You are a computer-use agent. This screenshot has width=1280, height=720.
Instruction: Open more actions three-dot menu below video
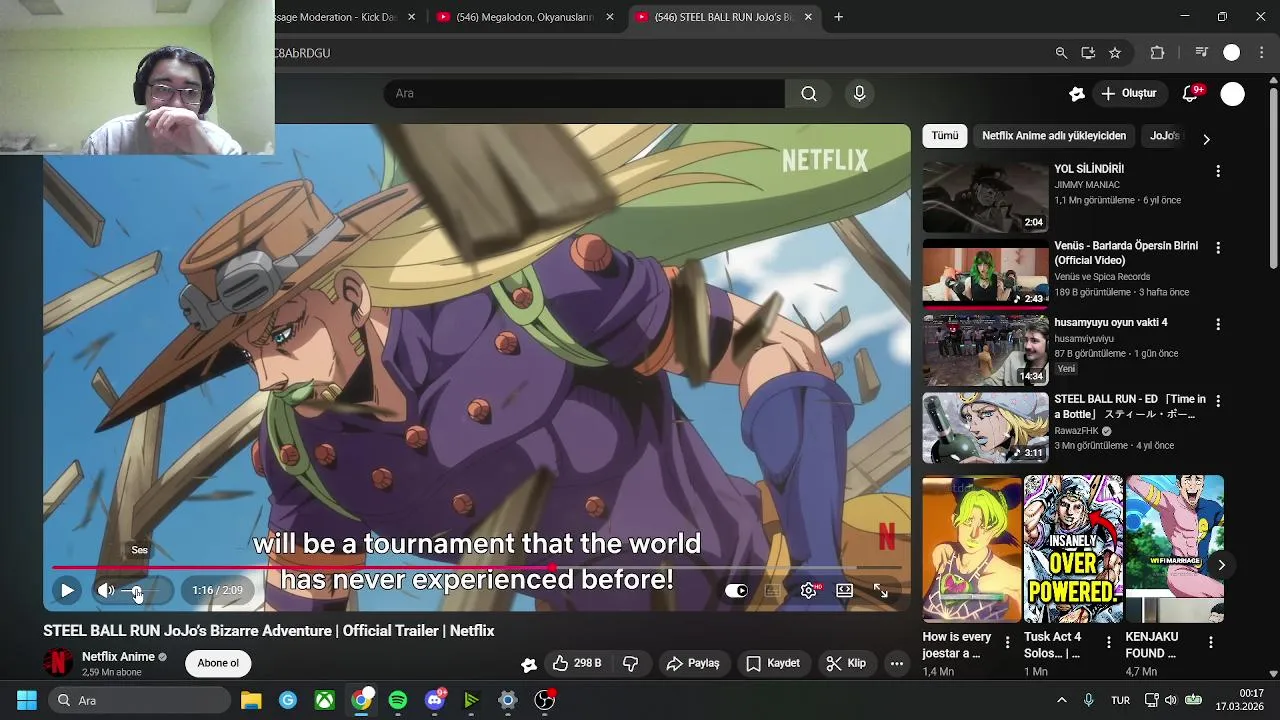pos(897,663)
